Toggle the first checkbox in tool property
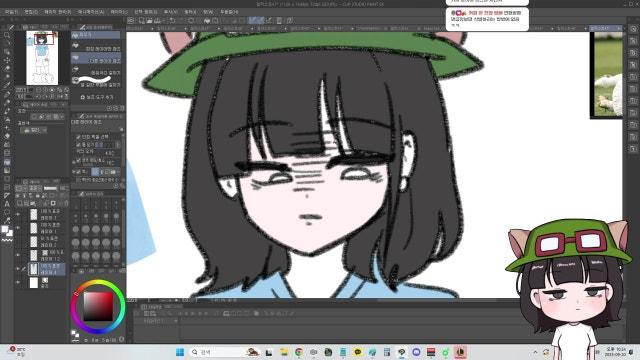Screen dimensions: 640x360 pos(78,137)
